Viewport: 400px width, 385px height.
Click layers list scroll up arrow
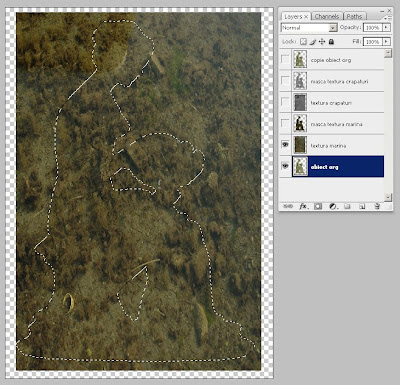(x=388, y=53)
